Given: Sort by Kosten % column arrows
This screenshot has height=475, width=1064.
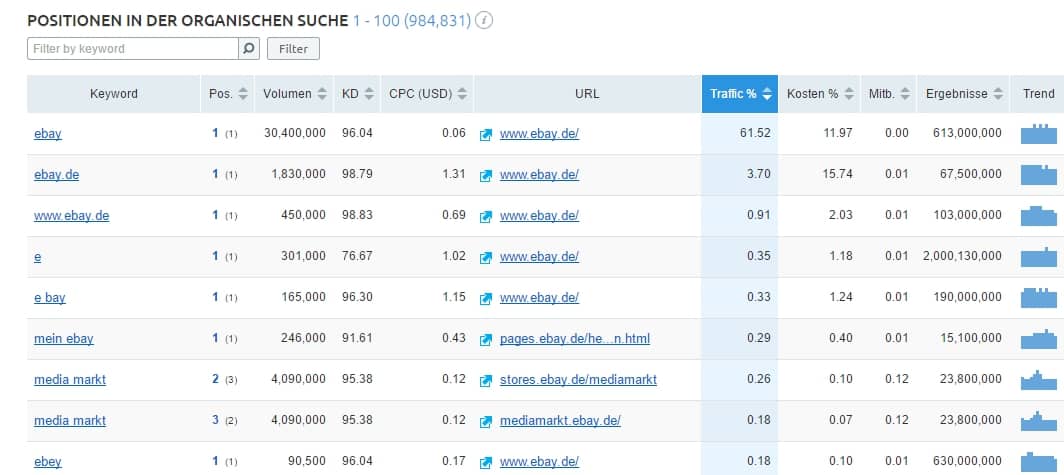Looking at the screenshot, I should 848,94.
